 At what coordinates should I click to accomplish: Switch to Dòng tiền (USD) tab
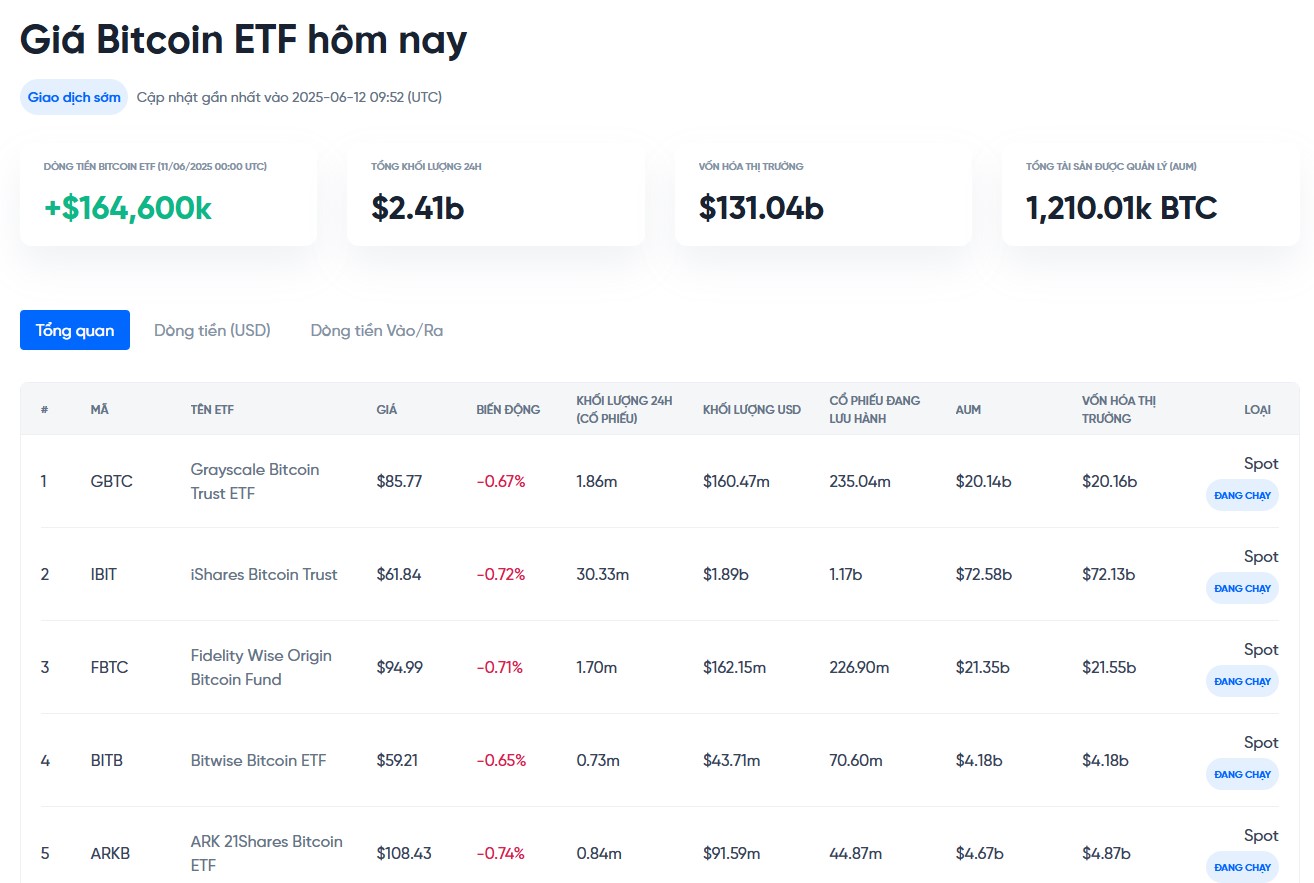point(212,330)
